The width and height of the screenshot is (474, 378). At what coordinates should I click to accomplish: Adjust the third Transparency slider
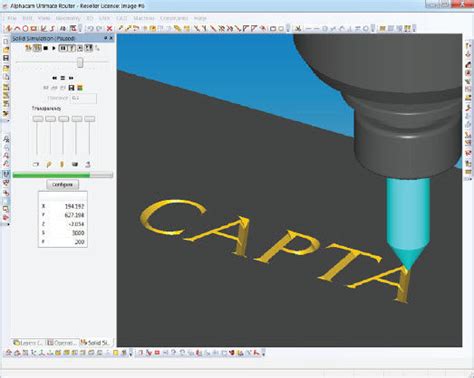click(63, 119)
